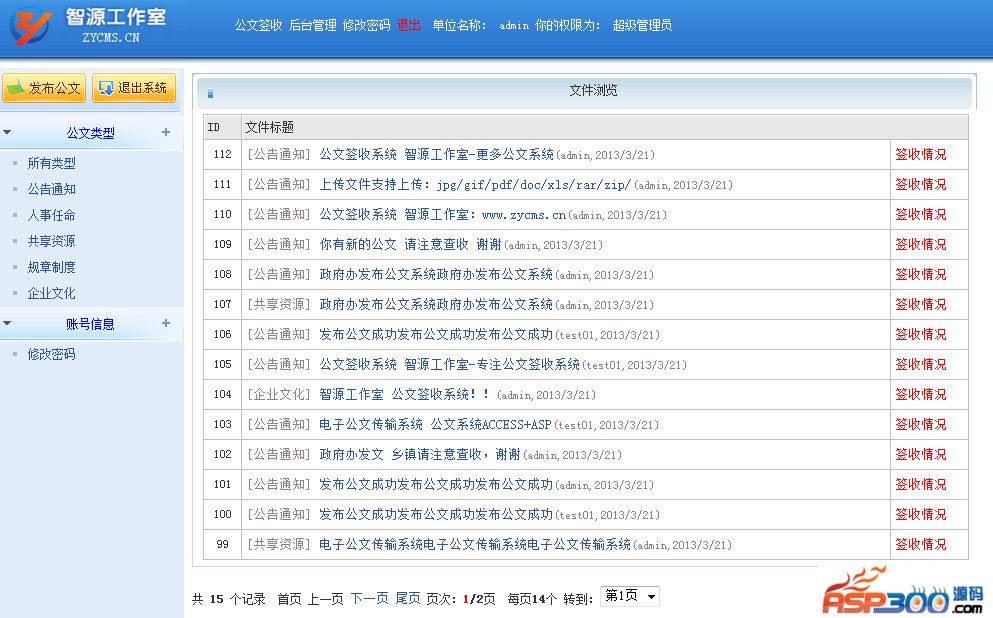
Task: Open document 105 专注公文签收系统
Action: click(450, 365)
